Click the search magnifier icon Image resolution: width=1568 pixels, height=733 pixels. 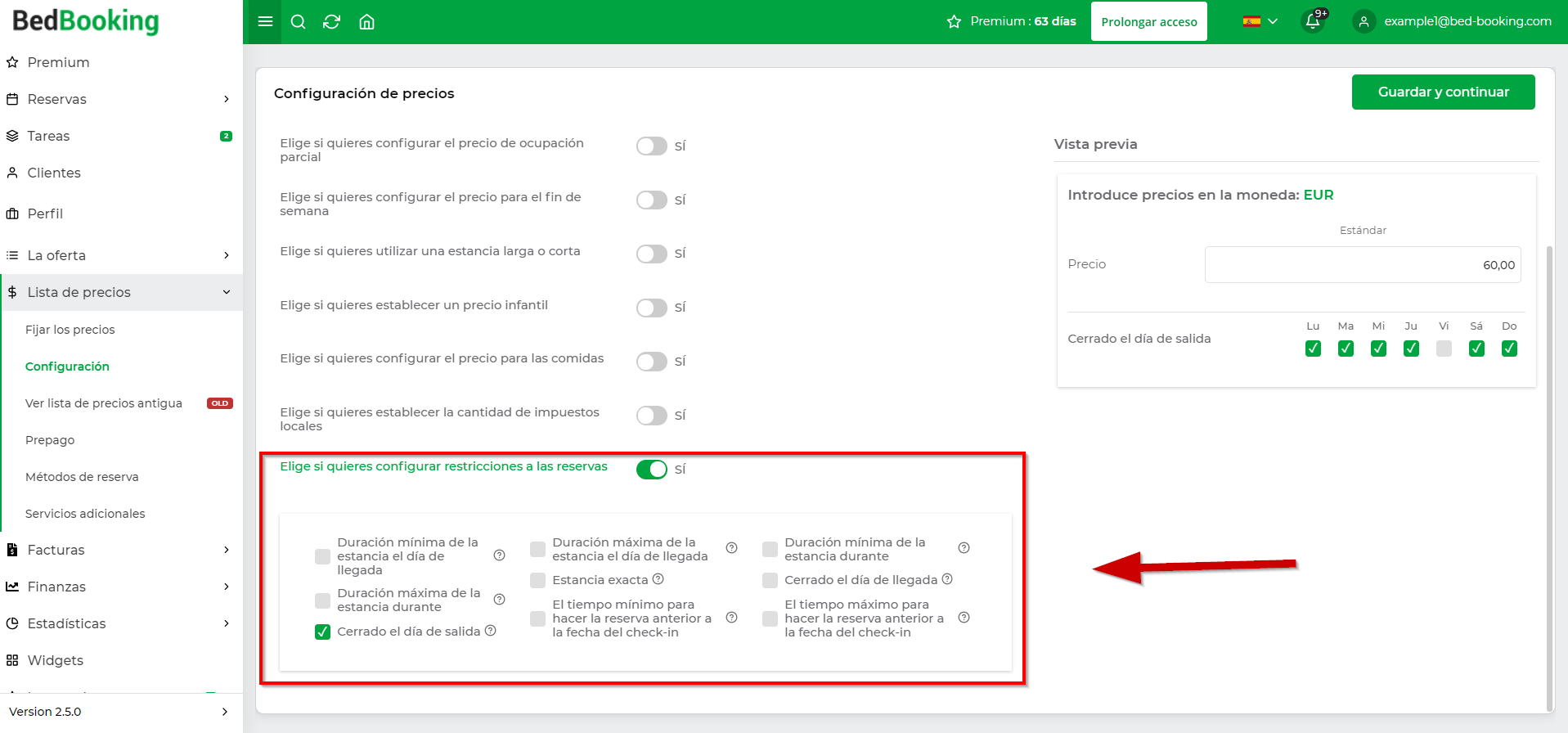pyautogui.click(x=299, y=22)
